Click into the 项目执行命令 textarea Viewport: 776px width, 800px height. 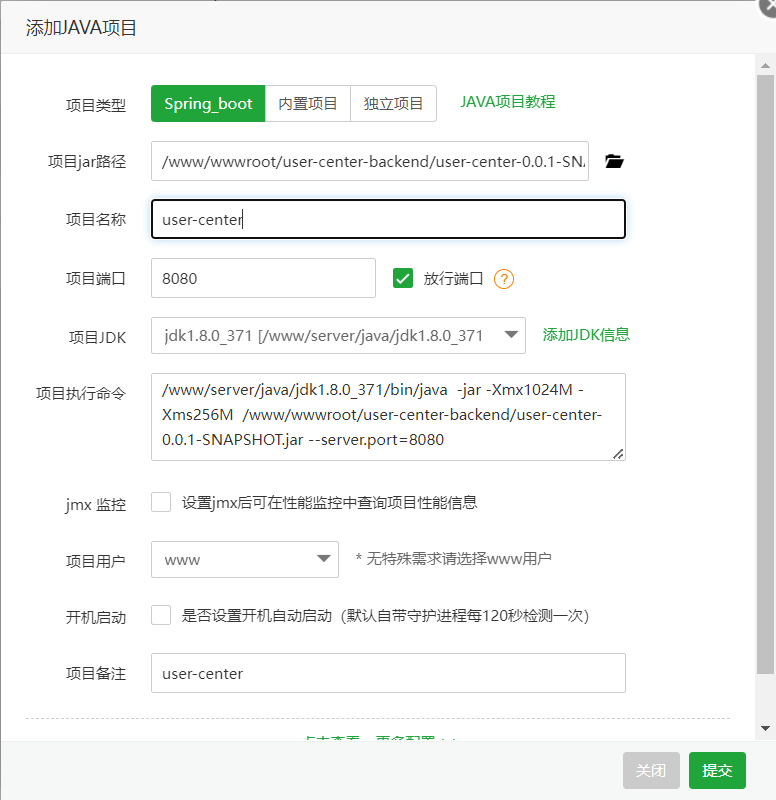pos(388,417)
